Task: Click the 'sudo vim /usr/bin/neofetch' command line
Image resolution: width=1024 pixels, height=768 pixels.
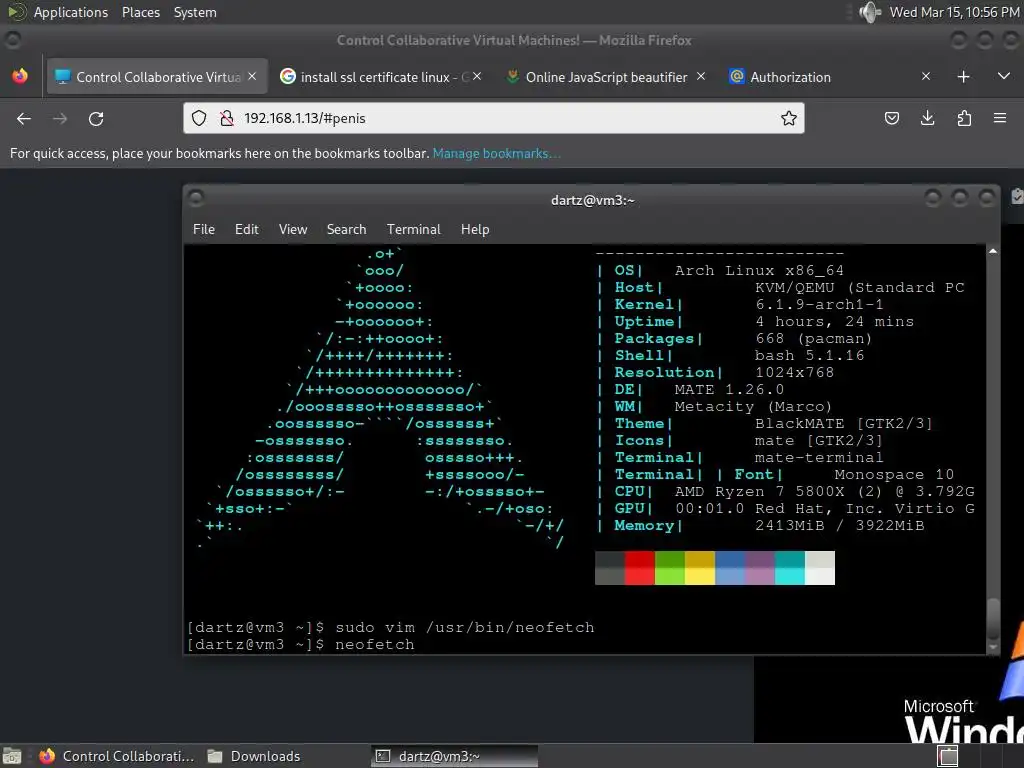Action: 464,628
